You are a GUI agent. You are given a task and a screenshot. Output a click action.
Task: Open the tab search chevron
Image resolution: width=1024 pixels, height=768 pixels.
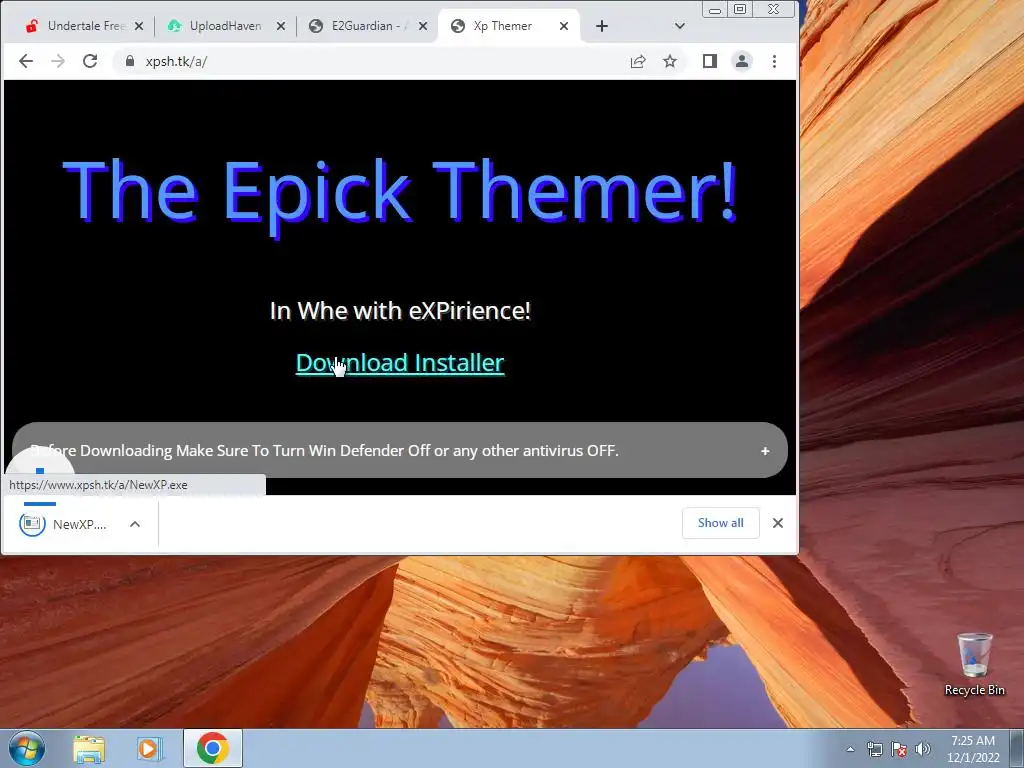680,26
